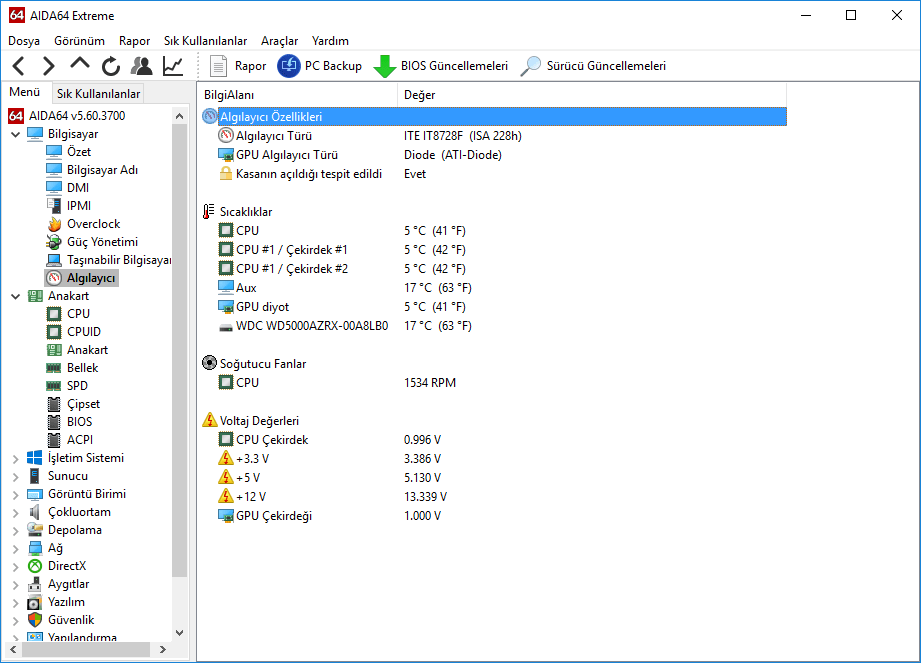921x663 pixels.
Task: Expand the Aygıtlar node
Action: pos(15,585)
